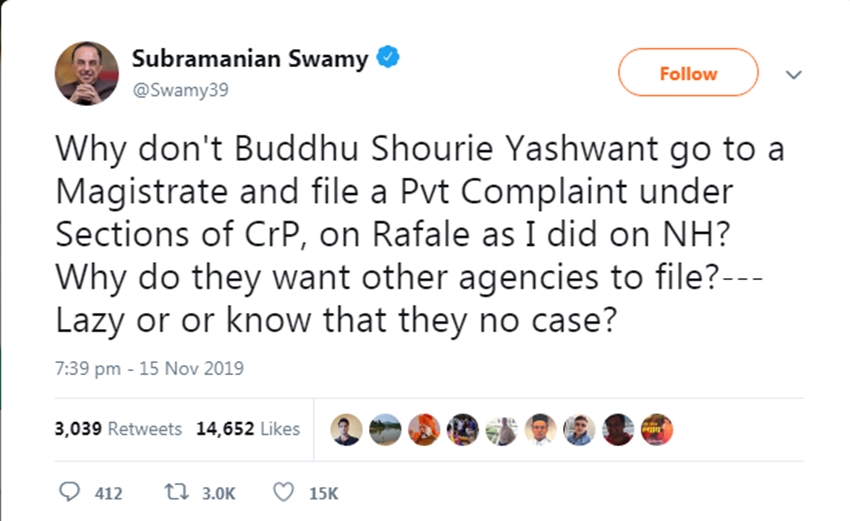Click the sixth liker avatar with black cap

(x=540, y=430)
